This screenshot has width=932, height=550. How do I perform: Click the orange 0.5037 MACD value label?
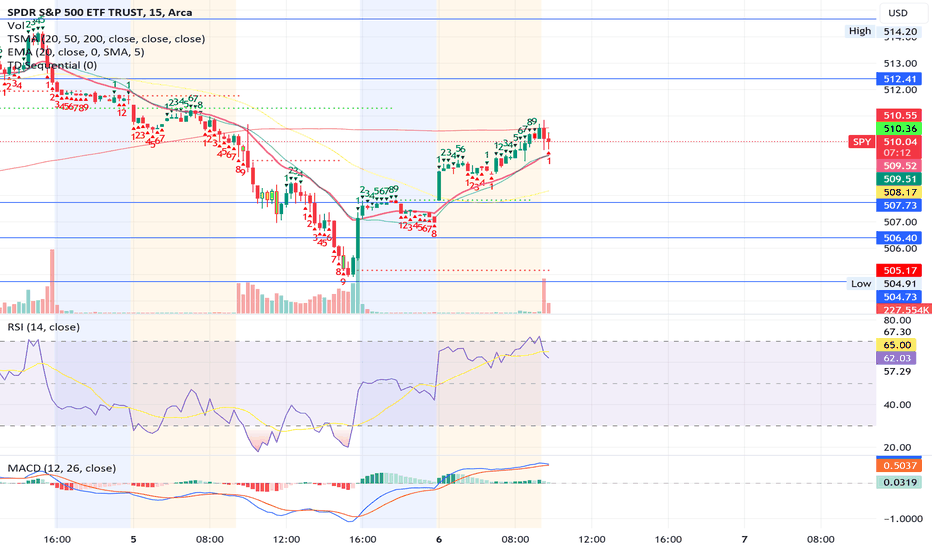tap(899, 465)
